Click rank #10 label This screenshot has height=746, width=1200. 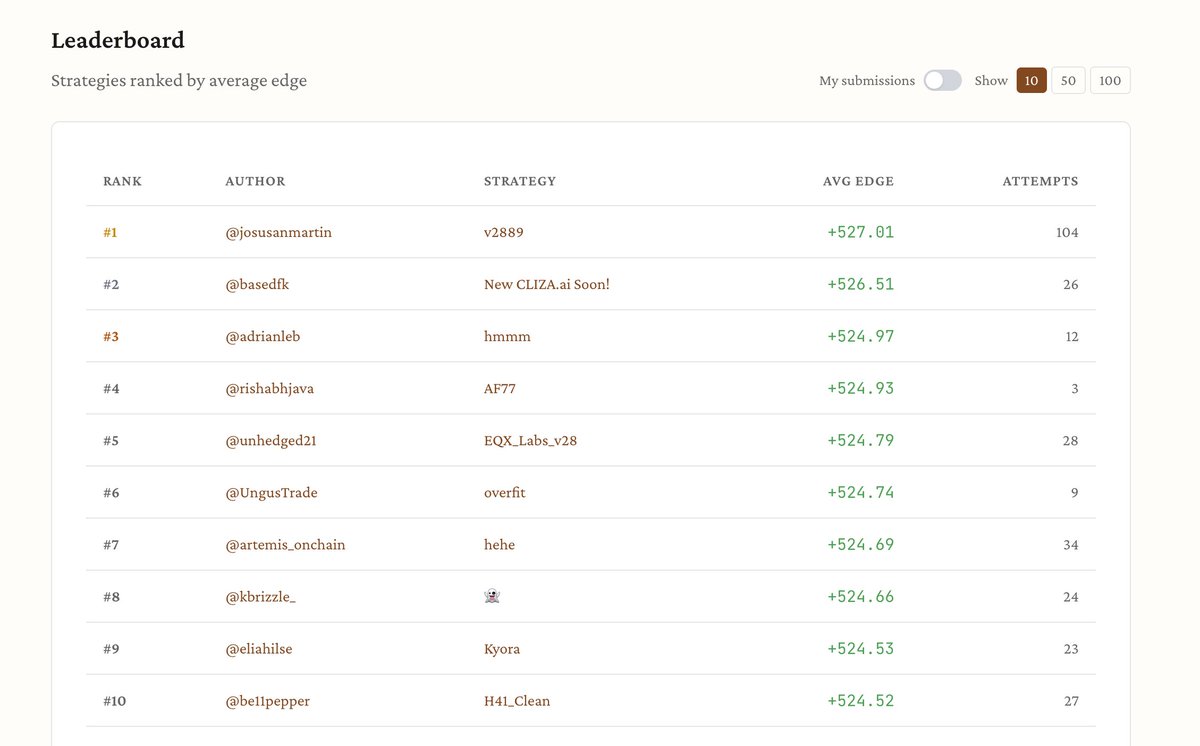(x=115, y=700)
